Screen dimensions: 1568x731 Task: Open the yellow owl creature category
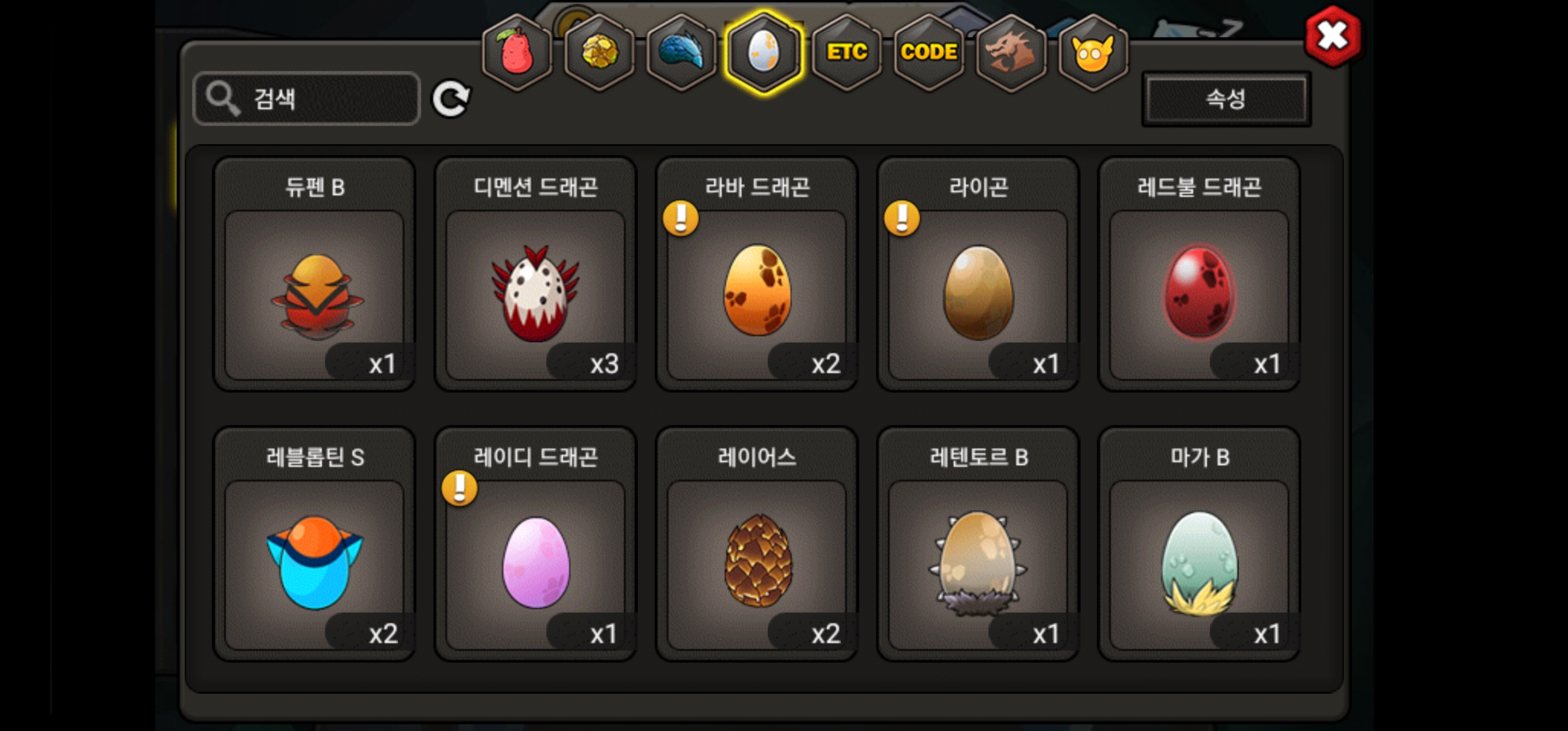tap(1093, 52)
